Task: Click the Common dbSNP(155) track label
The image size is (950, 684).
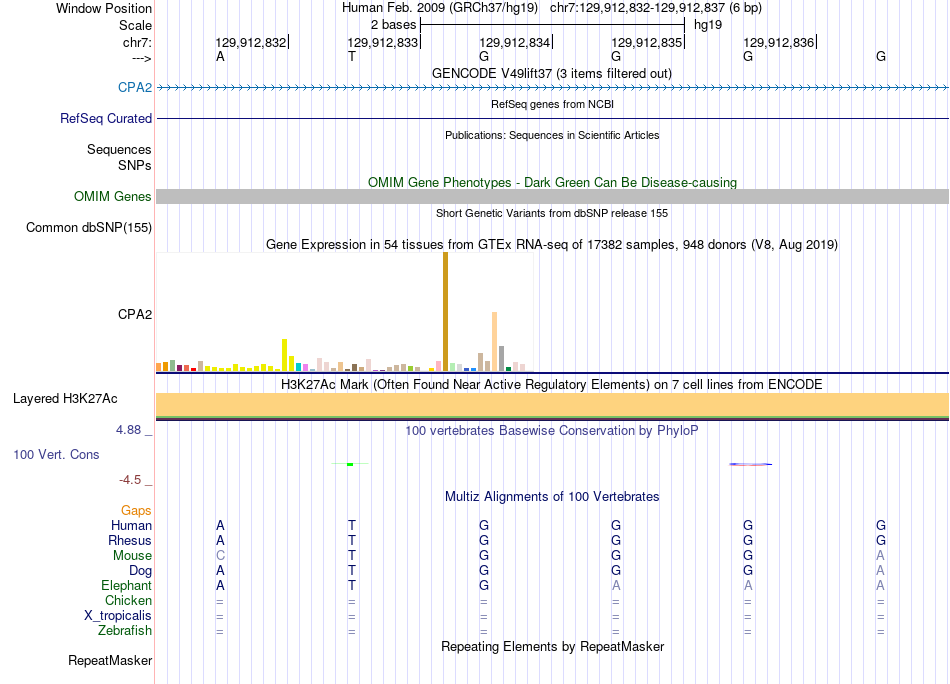Action: 89,227
